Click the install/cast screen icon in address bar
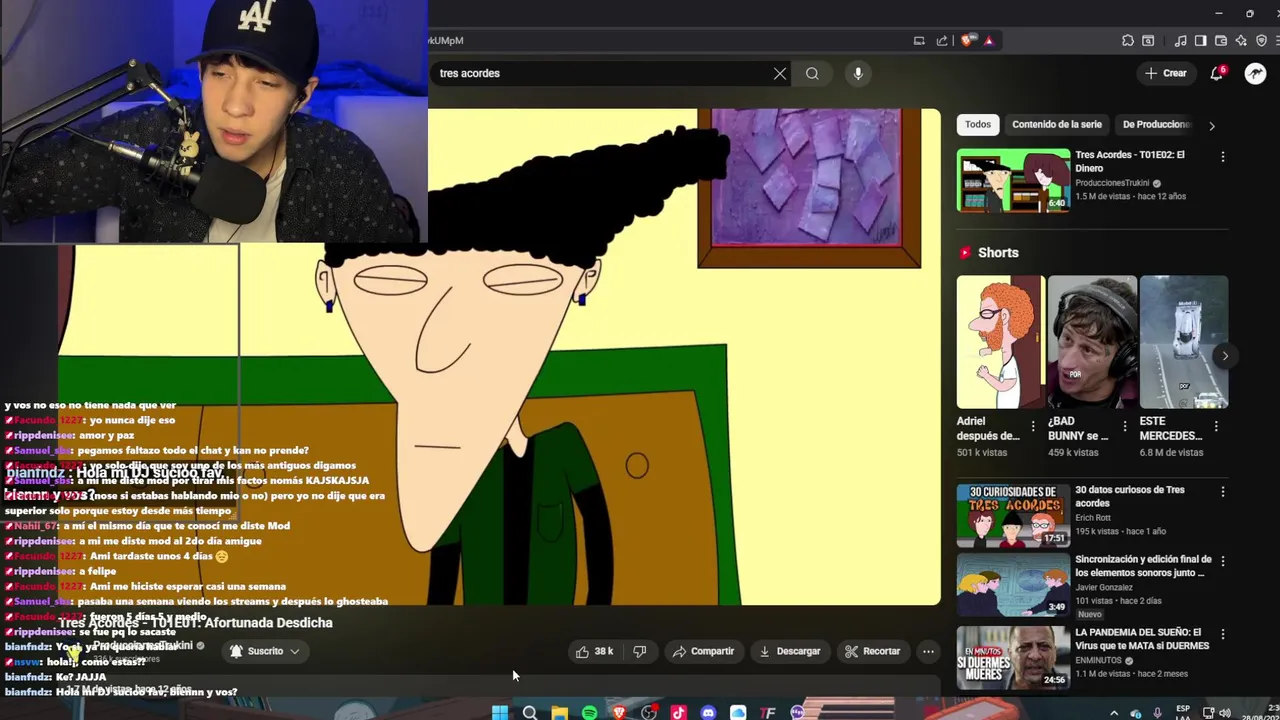This screenshot has height=720, width=1280. (x=919, y=41)
